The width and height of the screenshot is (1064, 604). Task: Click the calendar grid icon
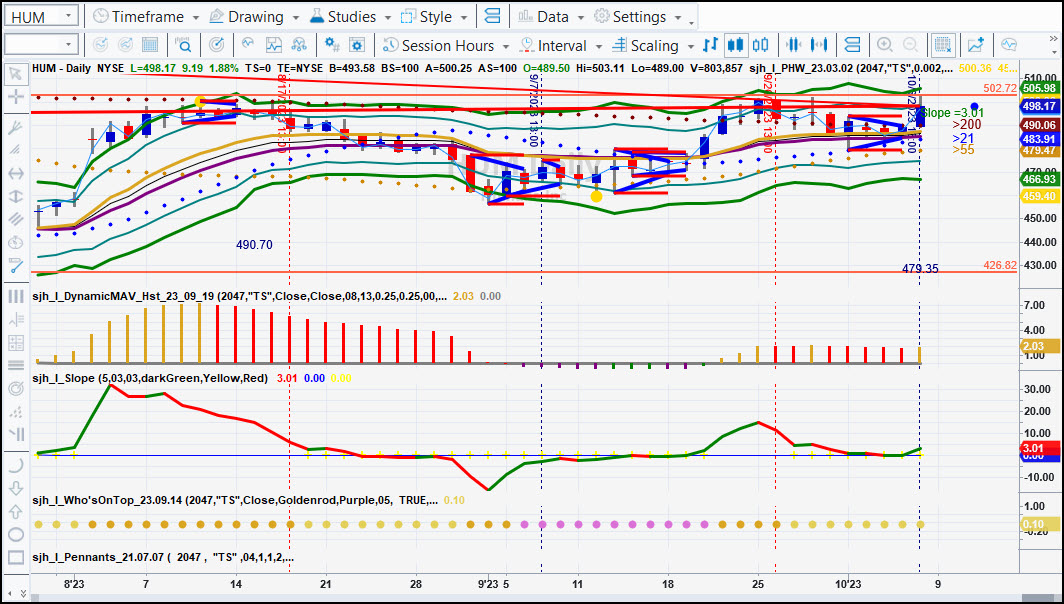150,45
